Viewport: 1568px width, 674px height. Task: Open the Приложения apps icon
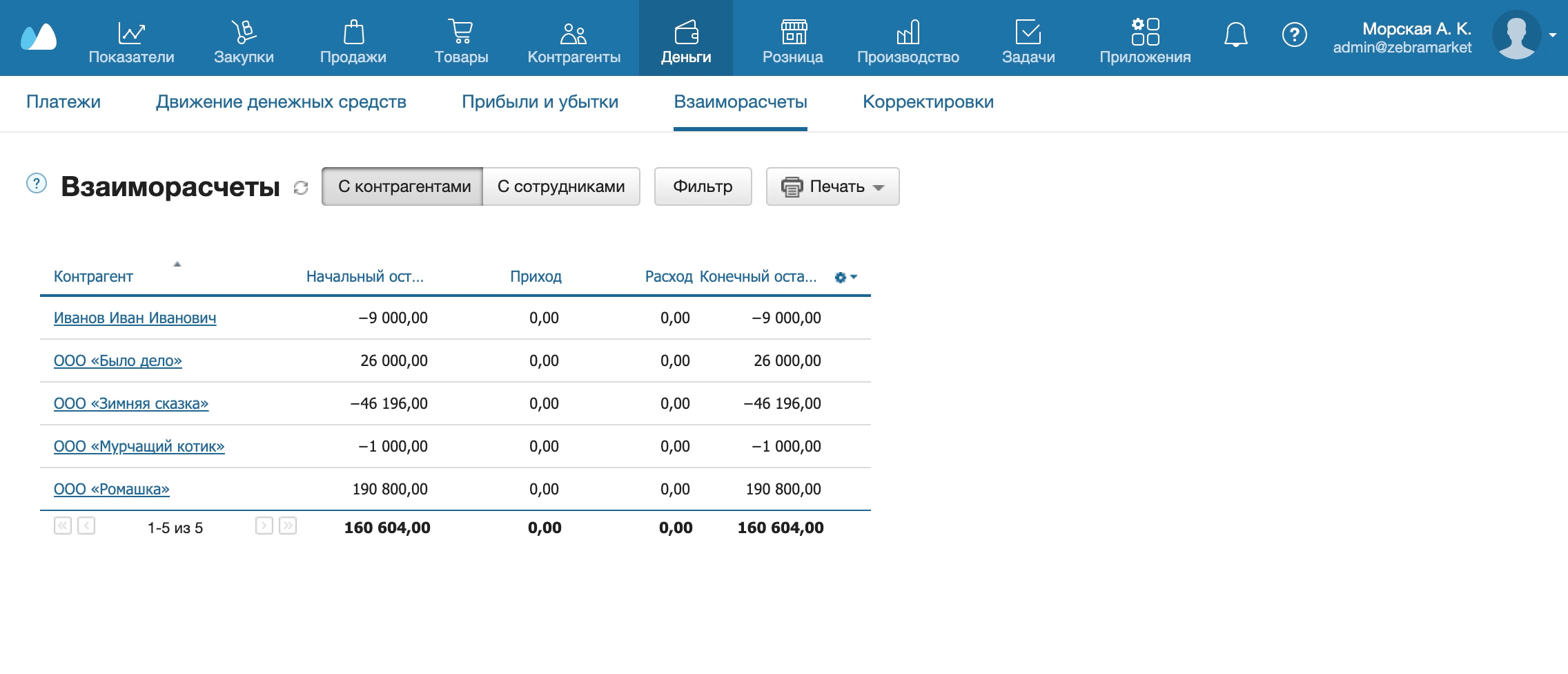1144,31
